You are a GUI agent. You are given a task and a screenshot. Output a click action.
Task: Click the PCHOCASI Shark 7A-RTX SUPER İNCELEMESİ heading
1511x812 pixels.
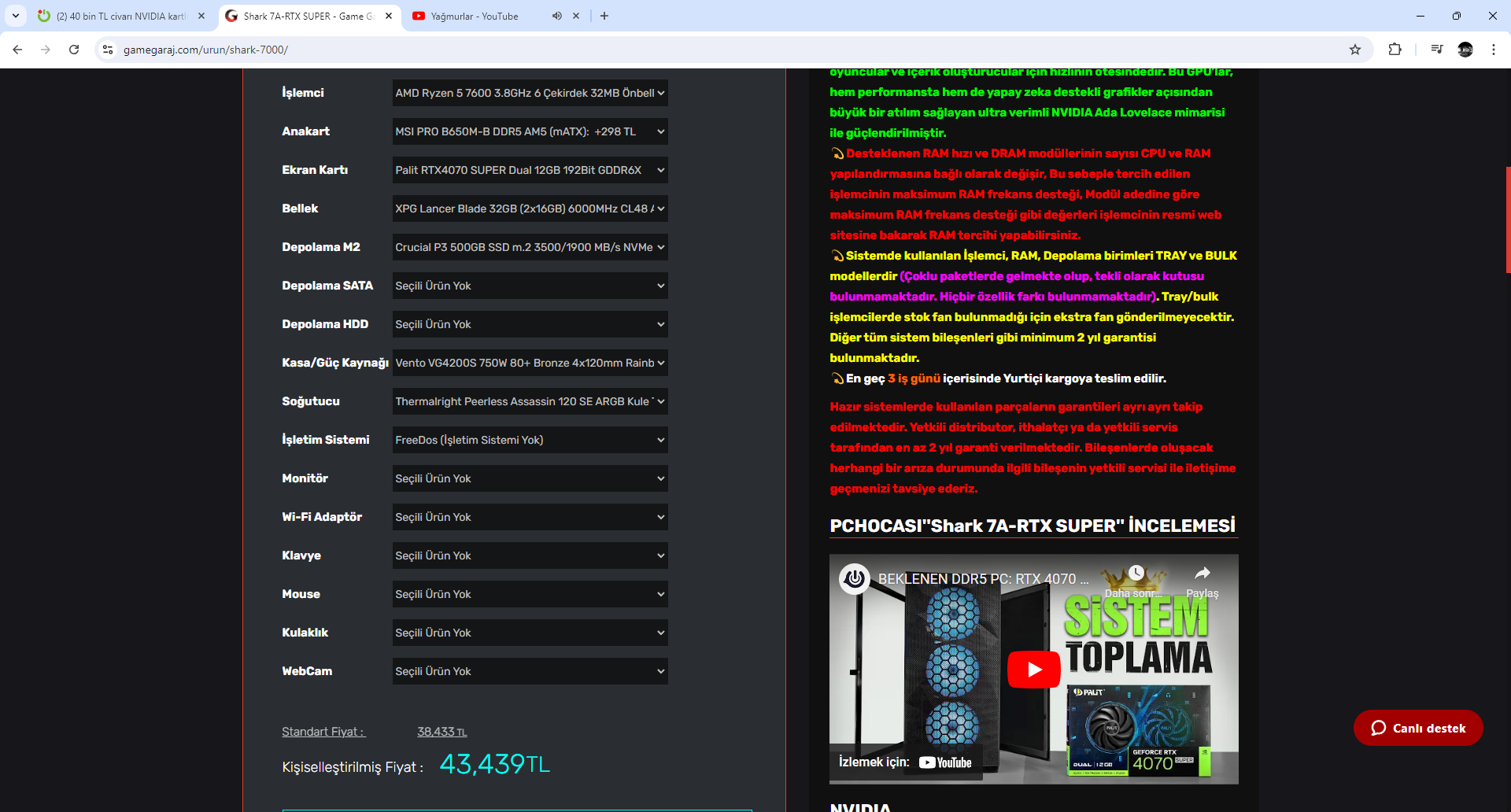tap(1033, 526)
